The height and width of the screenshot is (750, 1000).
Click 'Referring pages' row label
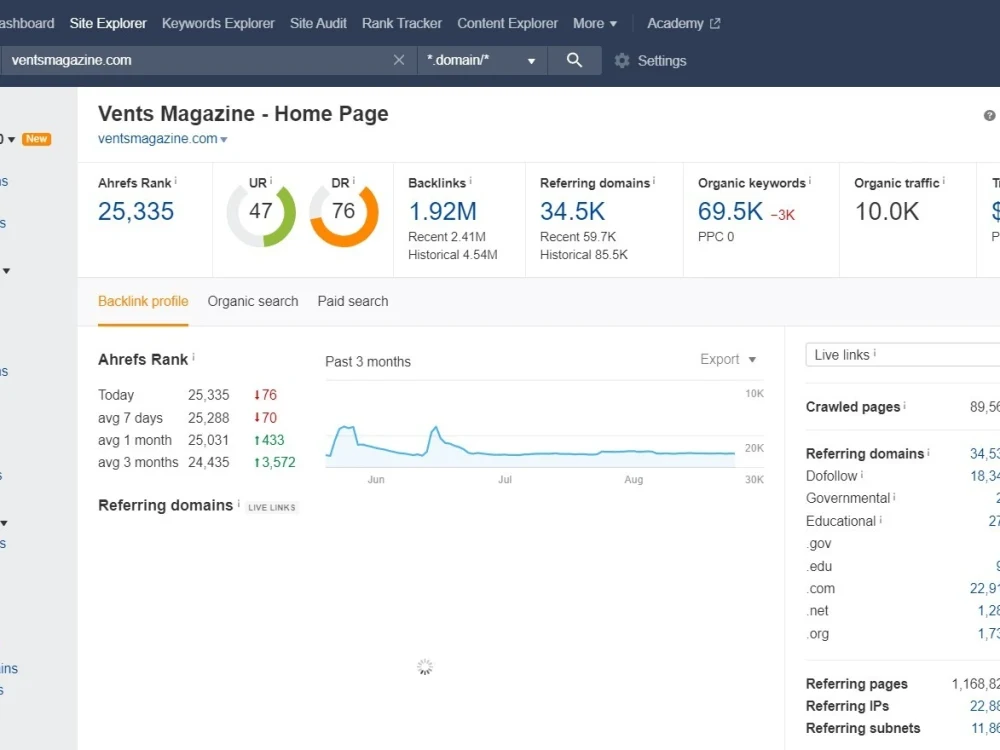pyautogui.click(x=857, y=684)
